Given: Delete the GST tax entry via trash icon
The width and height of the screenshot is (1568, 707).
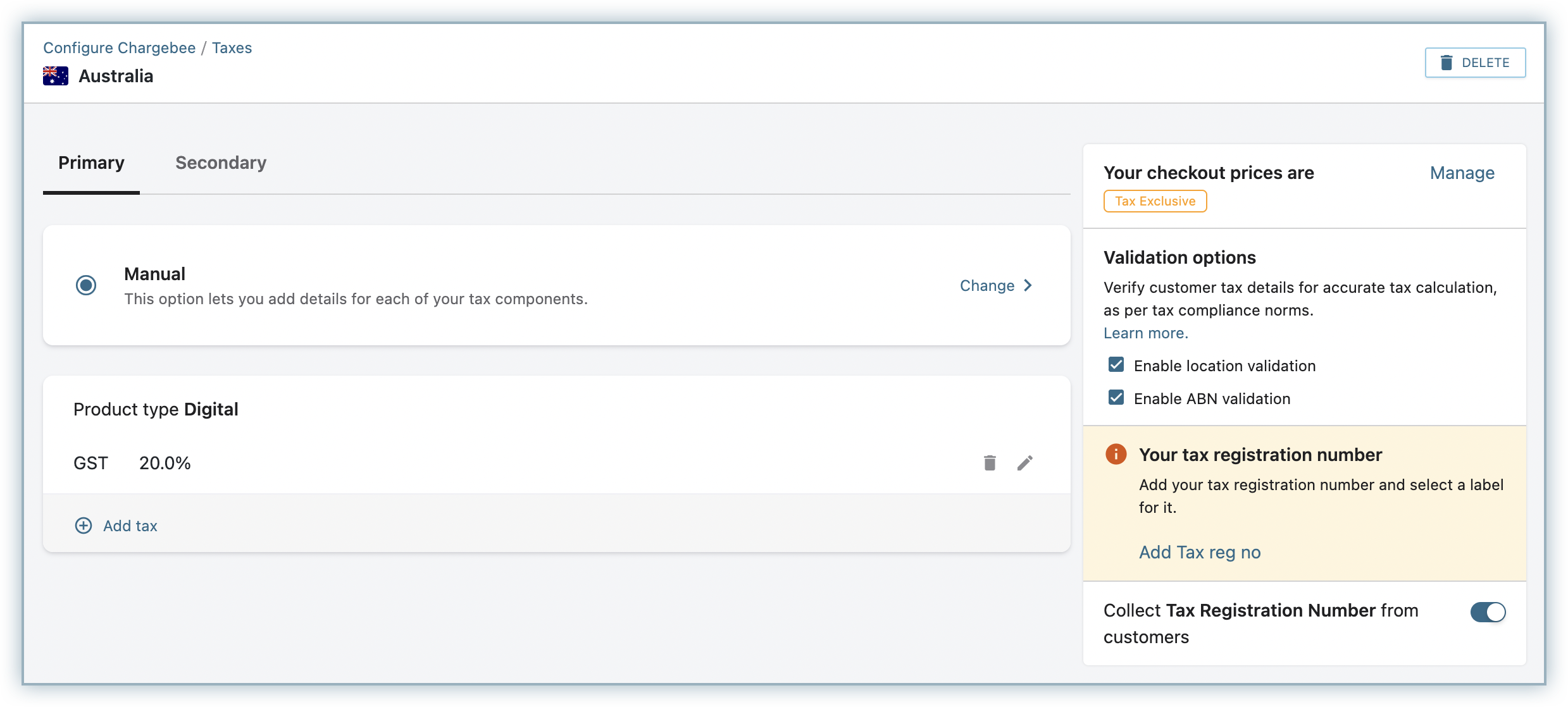Looking at the screenshot, I should 990,463.
